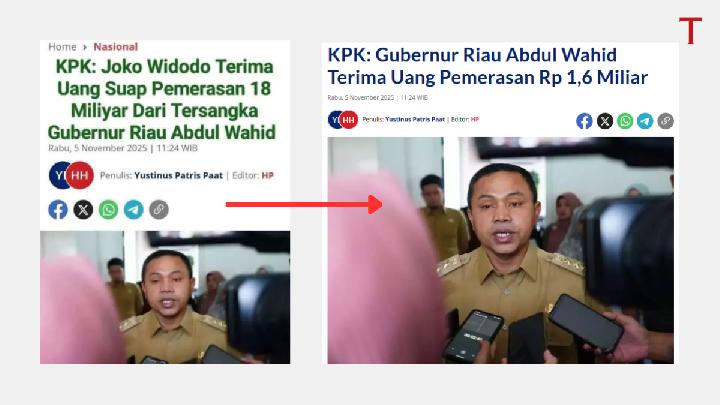Open the green Joko Widodo headline
This screenshot has width=720, height=405.
click(x=162, y=99)
